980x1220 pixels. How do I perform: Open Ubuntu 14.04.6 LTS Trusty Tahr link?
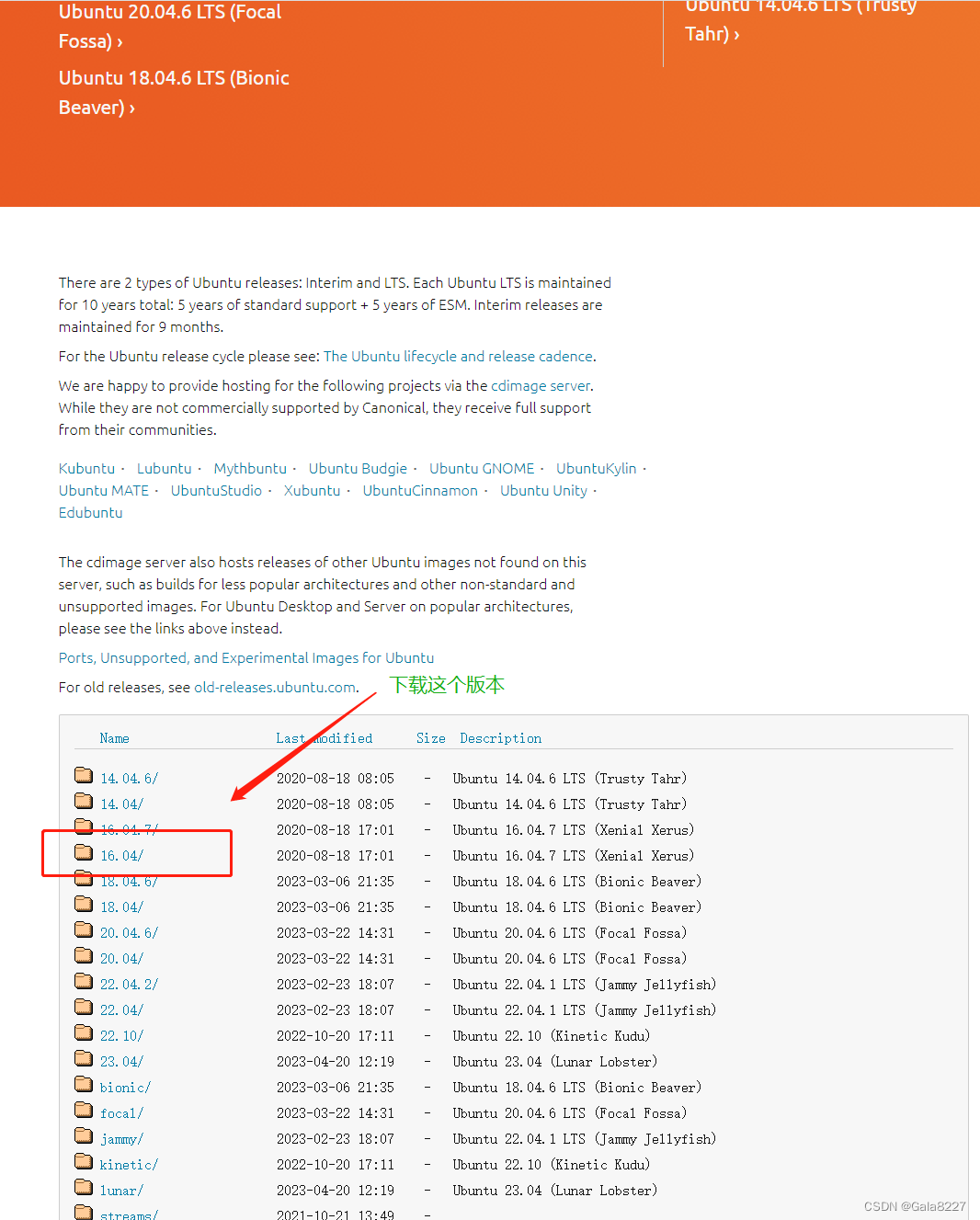(x=801, y=20)
